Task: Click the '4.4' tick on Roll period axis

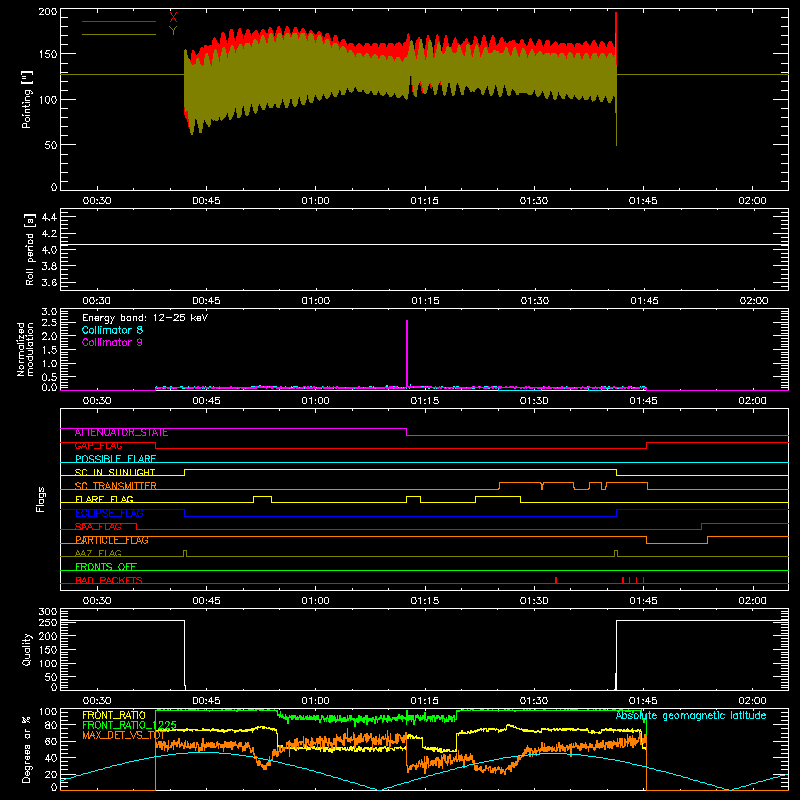Action: (49, 217)
